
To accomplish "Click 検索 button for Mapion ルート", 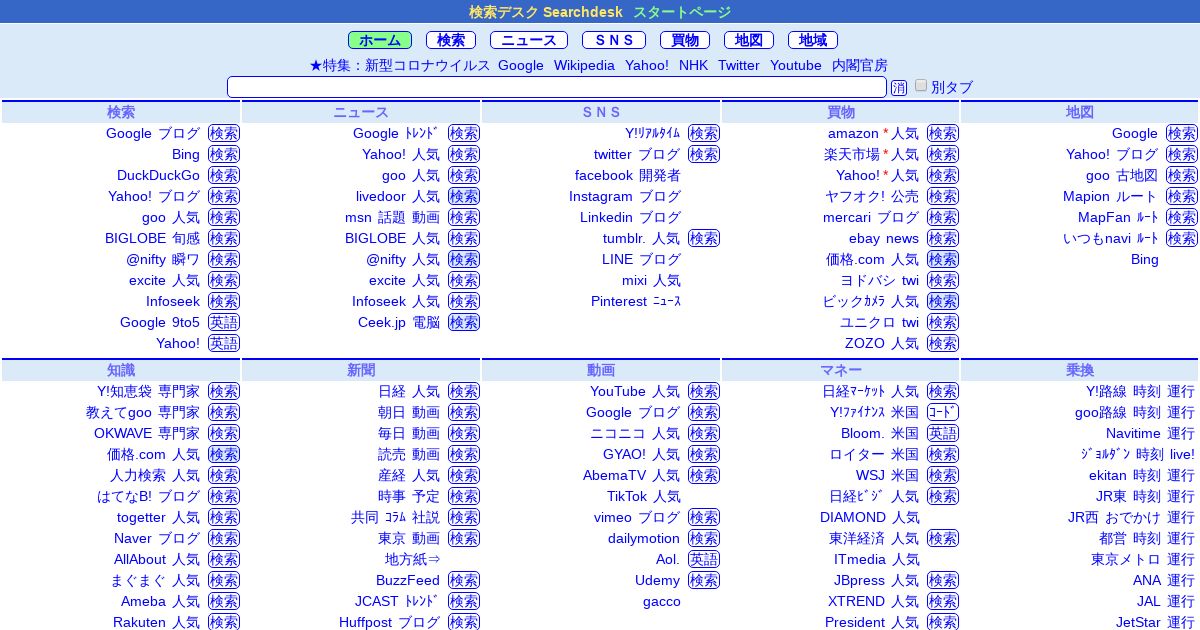I will (1182, 196).
